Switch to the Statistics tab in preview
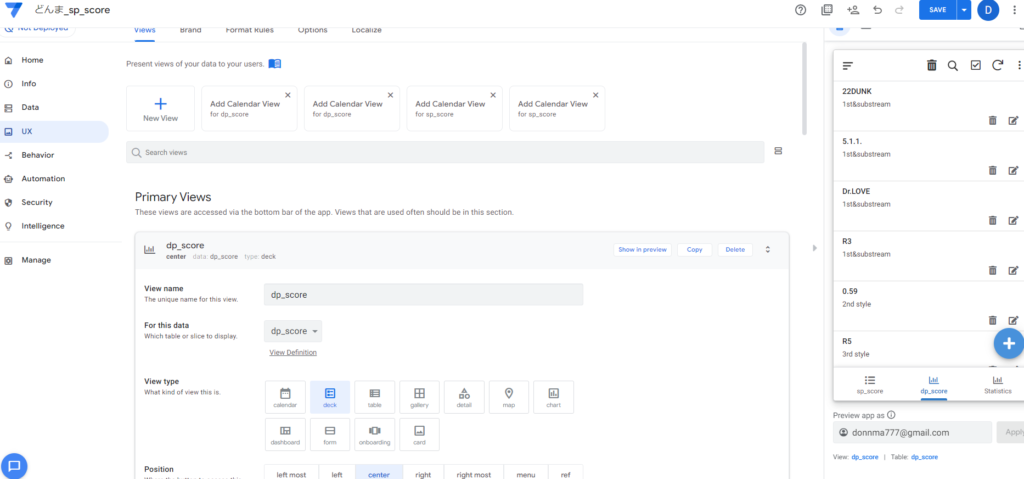Image resolution: width=1024 pixels, height=479 pixels. click(x=997, y=384)
